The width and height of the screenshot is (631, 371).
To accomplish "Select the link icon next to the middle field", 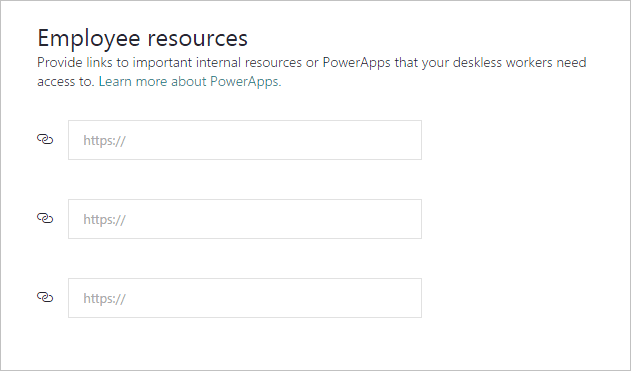I will tap(45, 218).
